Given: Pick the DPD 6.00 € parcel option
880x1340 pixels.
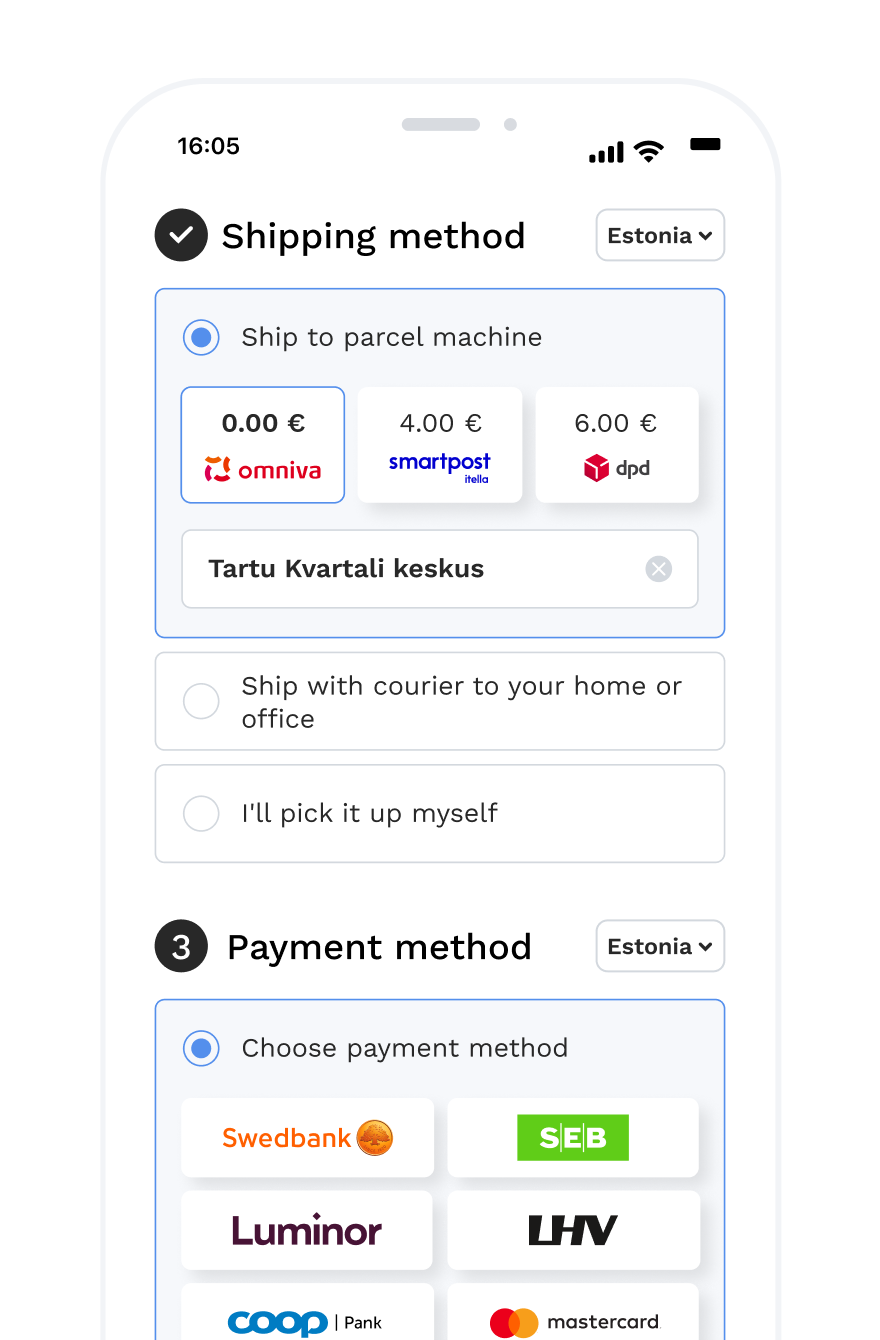Looking at the screenshot, I should 617,445.
